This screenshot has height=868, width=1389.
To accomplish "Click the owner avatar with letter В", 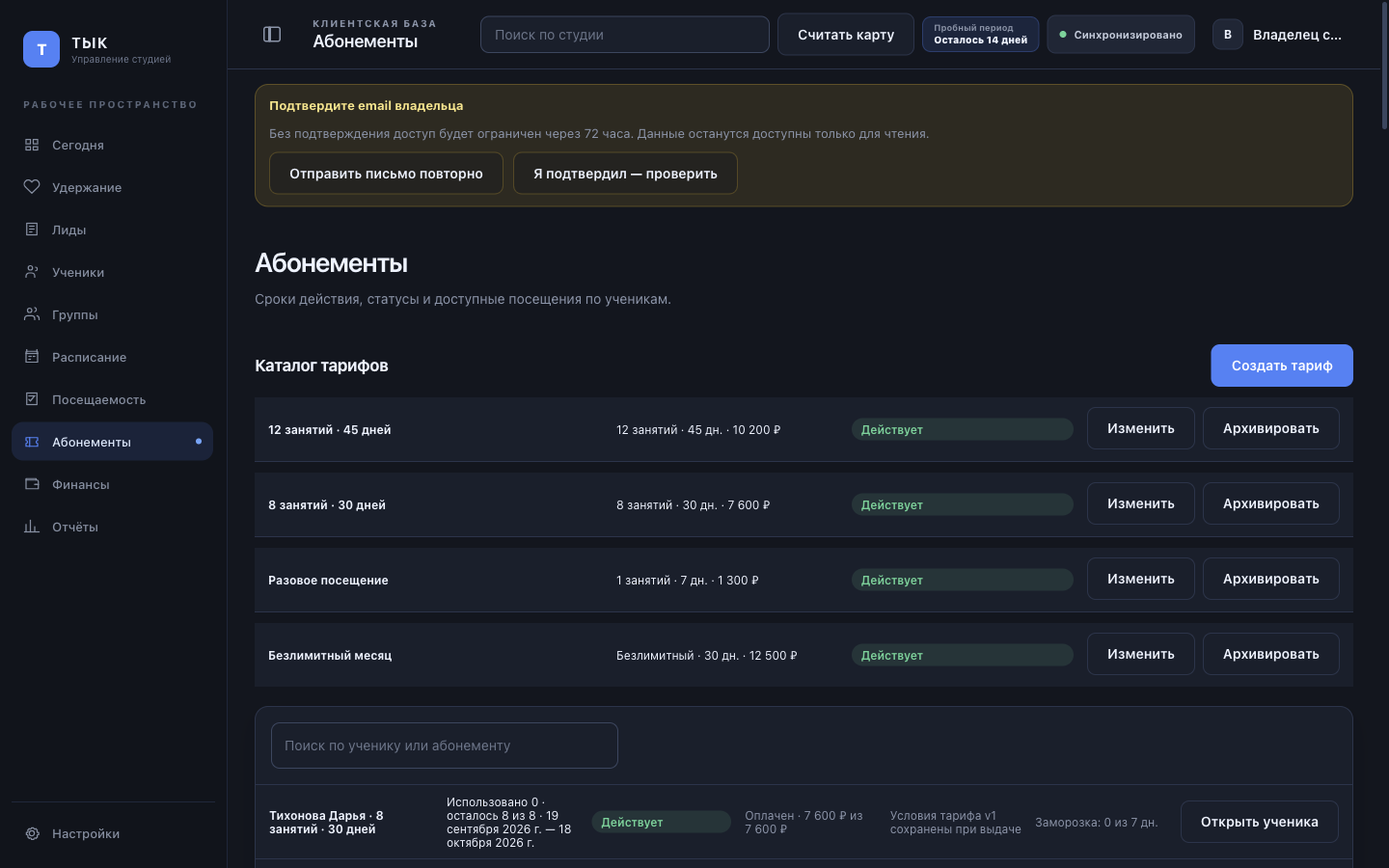I will [x=1228, y=35].
